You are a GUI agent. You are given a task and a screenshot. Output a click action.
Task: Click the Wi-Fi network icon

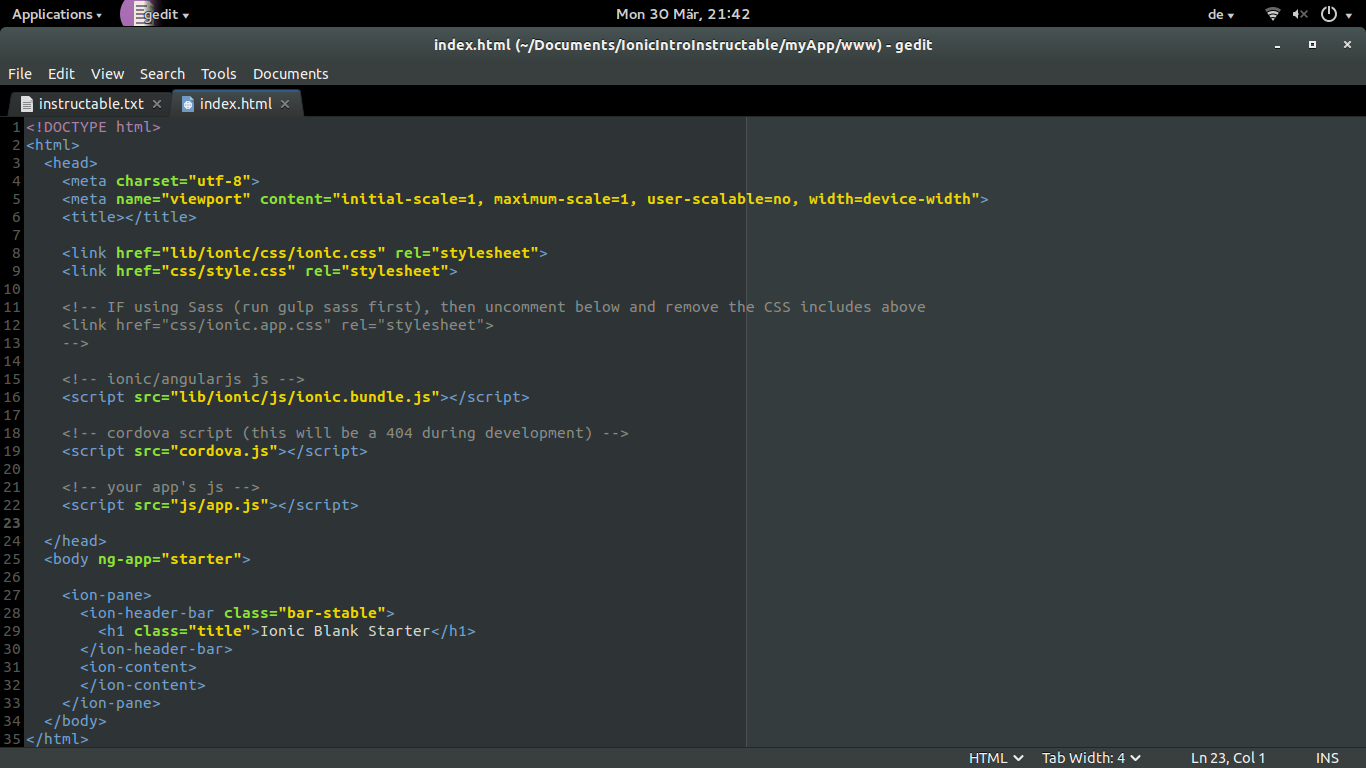(1272, 14)
